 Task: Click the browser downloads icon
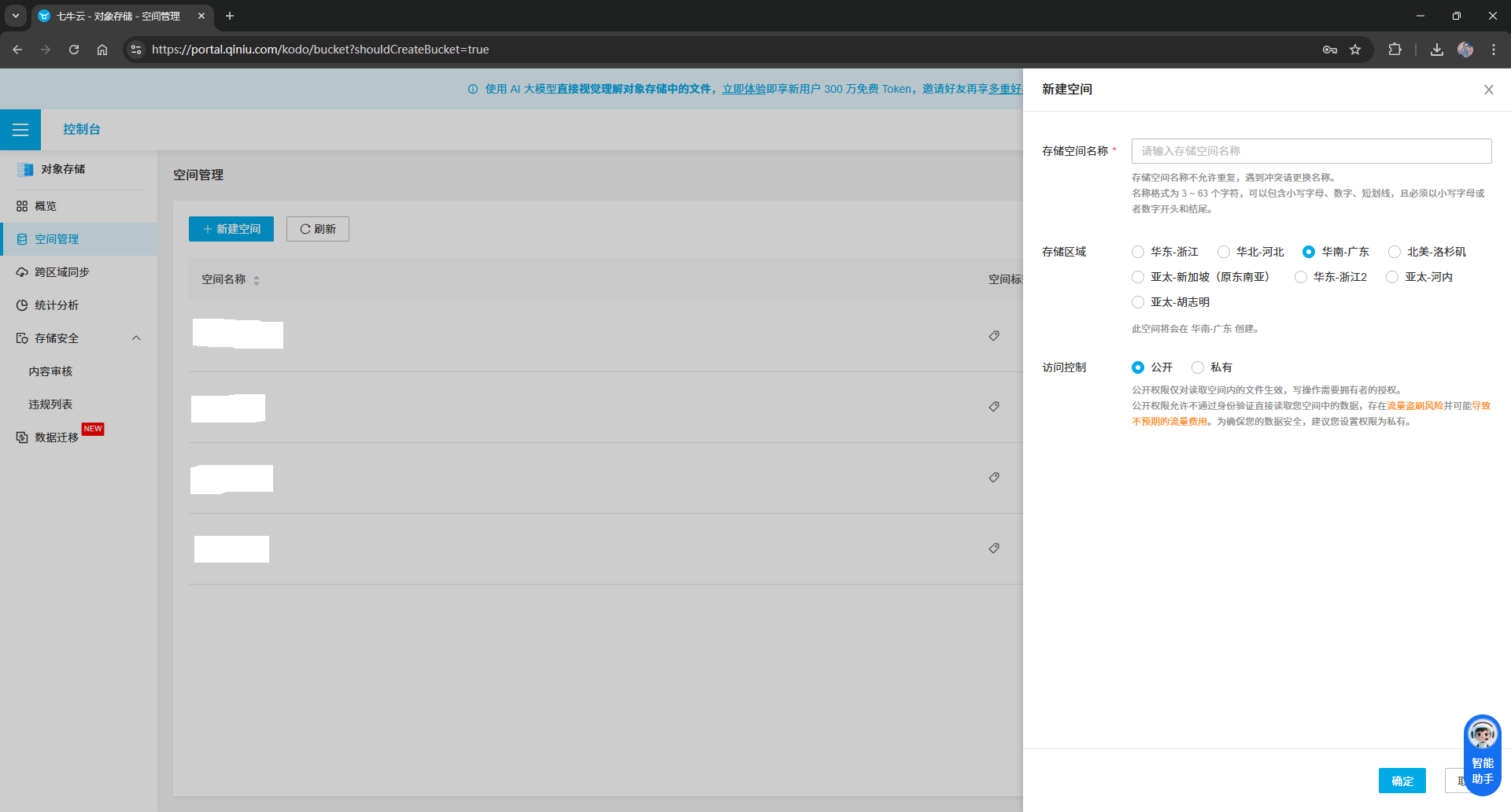(x=1436, y=50)
